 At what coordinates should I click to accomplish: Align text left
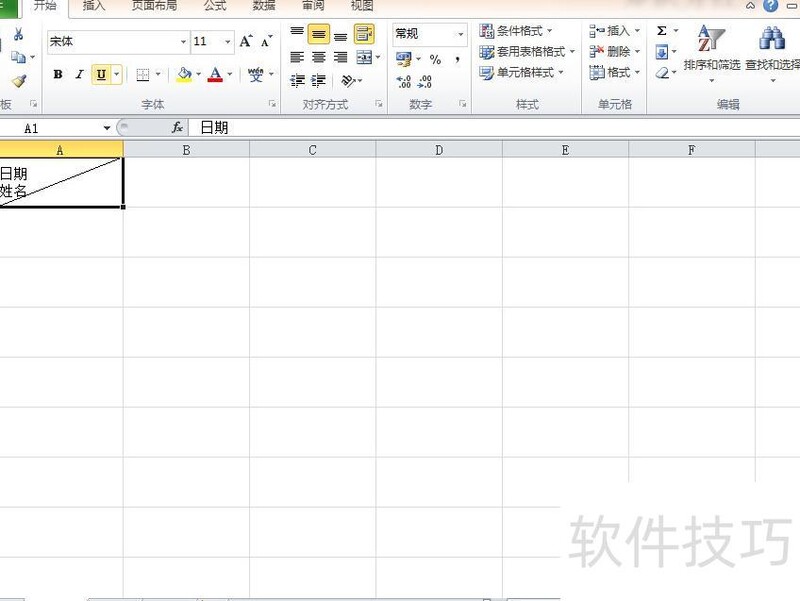pos(297,57)
